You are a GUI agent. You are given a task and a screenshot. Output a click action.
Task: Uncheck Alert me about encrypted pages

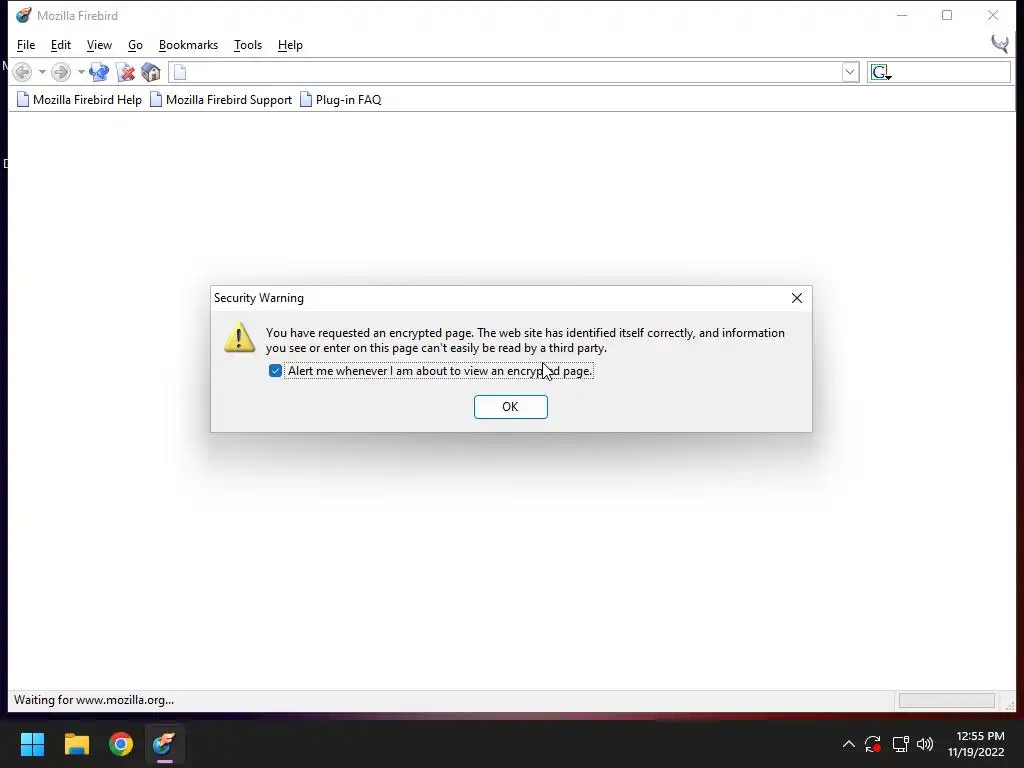(275, 371)
